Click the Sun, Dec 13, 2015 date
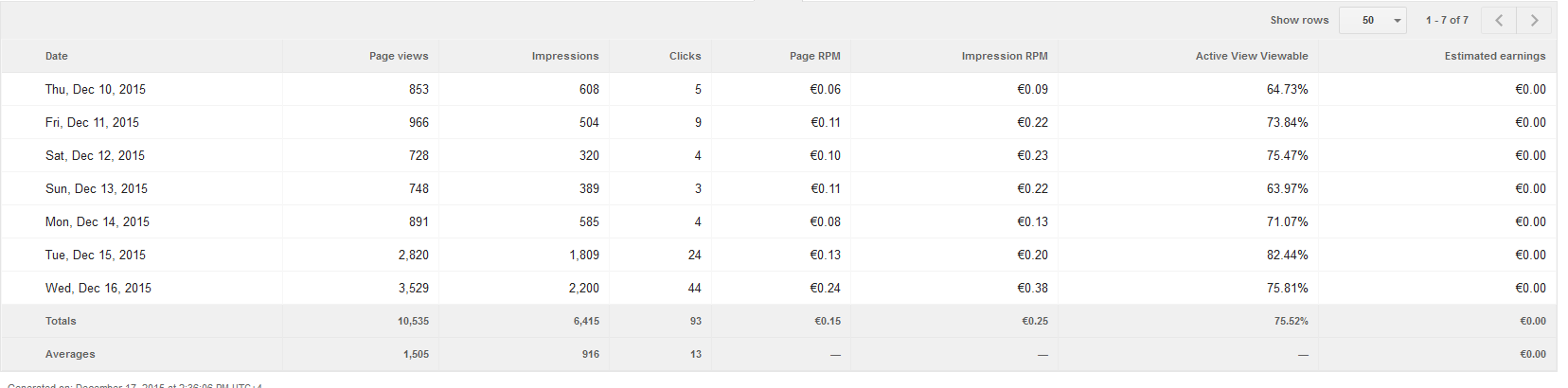 tap(97, 188)
